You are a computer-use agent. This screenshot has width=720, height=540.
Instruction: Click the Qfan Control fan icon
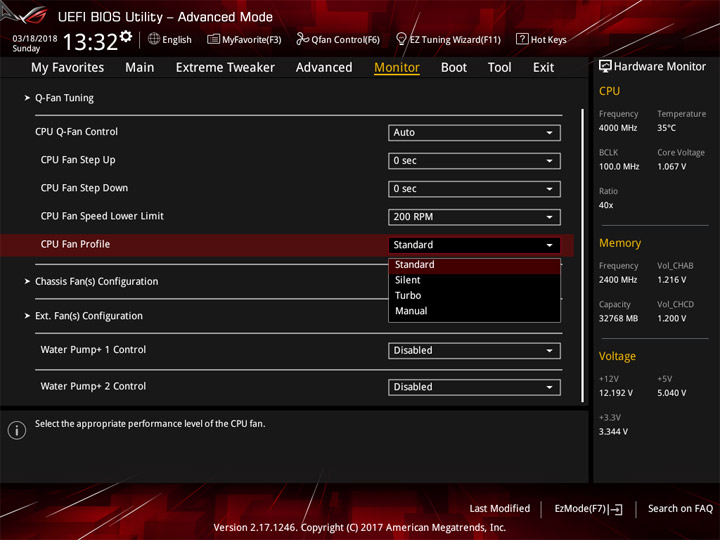coord(302,39)
